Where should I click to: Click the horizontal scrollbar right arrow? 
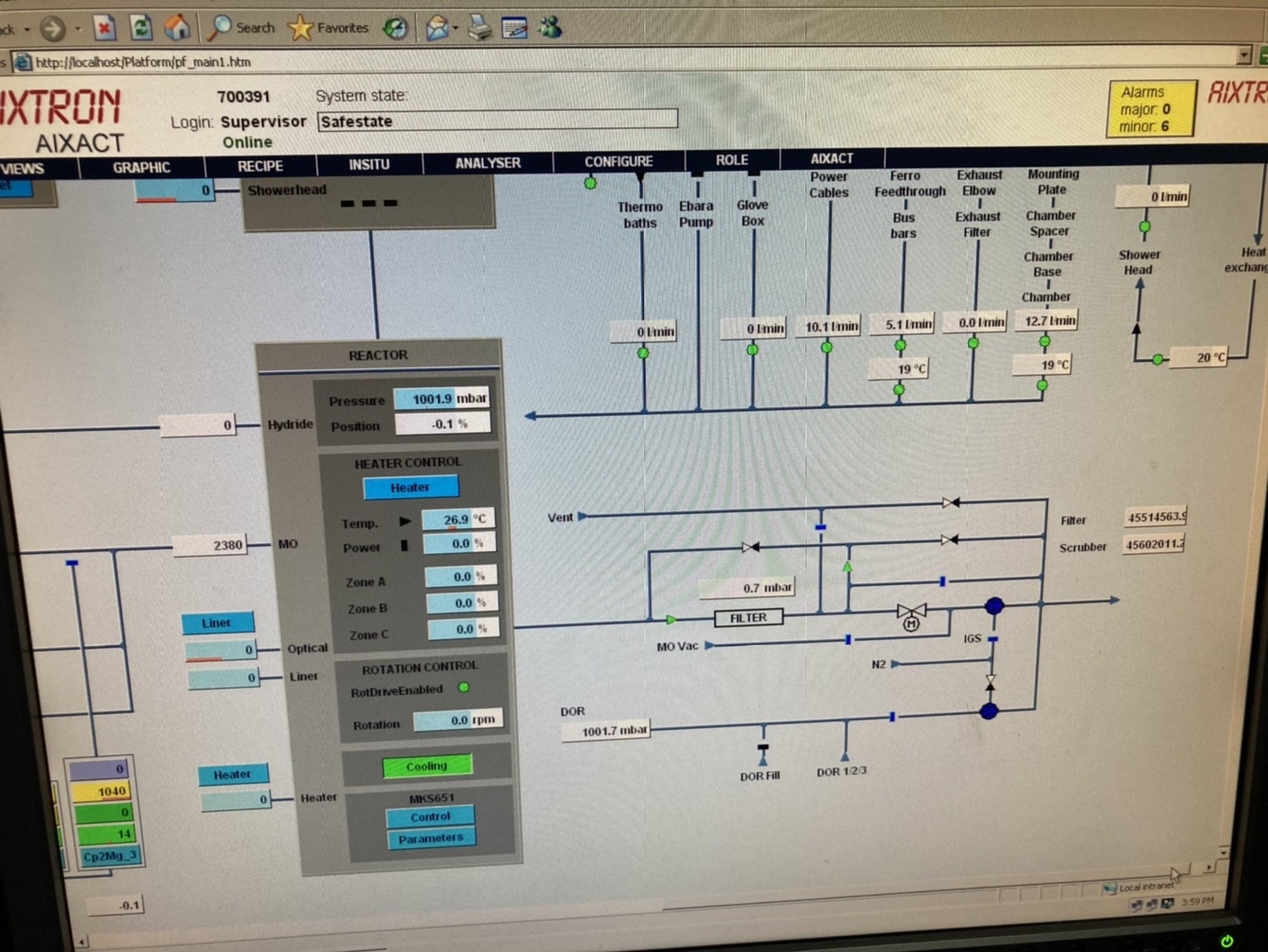pyautogui.click(x=1209, y=867)
